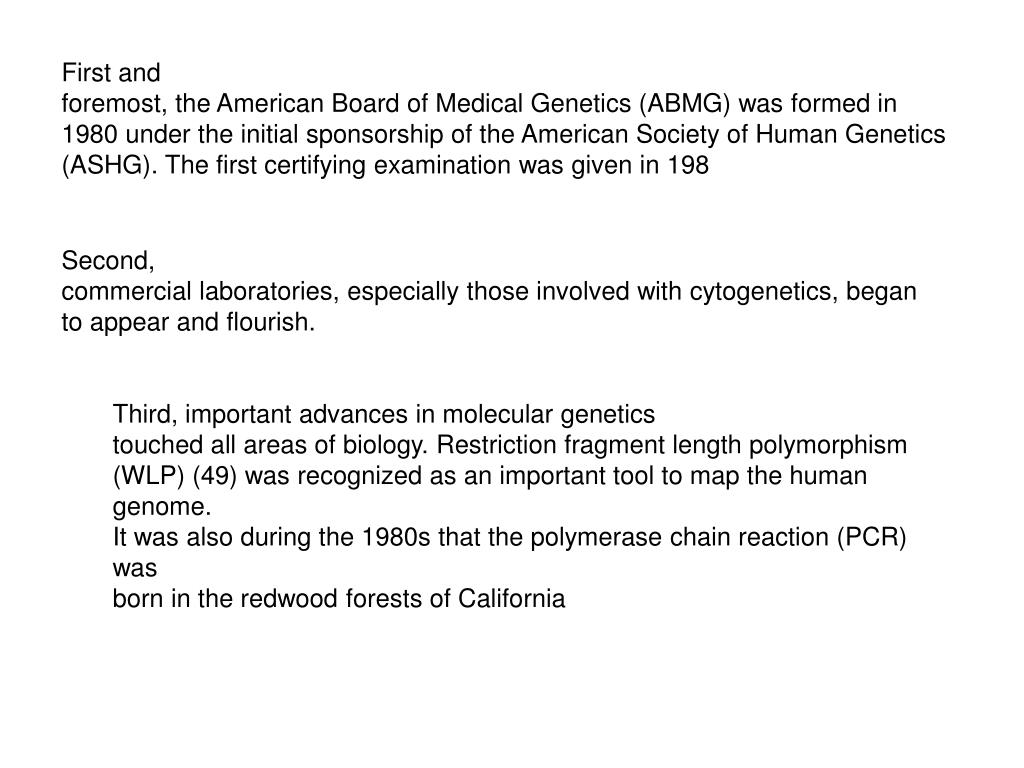
Task: Click 'Restriction fragment length polymorphism' phrase
Action: click(x=671, y=445)
